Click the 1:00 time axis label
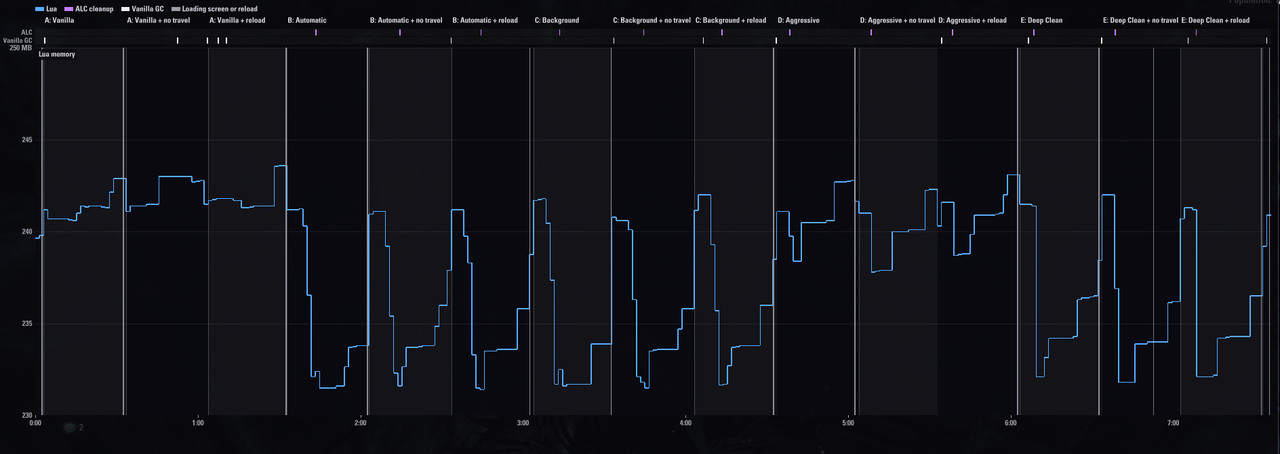This screenshot has width=1280, height=454. point(198,424)
